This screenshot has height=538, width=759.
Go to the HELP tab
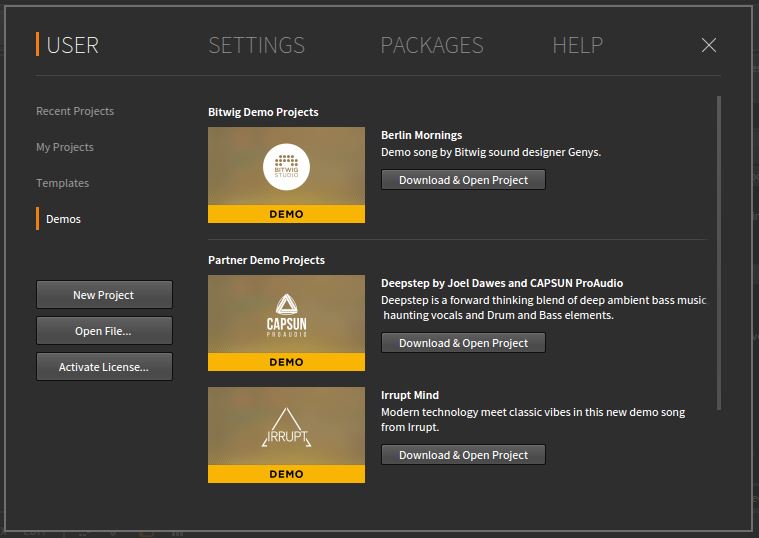pyautogui.click(x=577, y=46)
